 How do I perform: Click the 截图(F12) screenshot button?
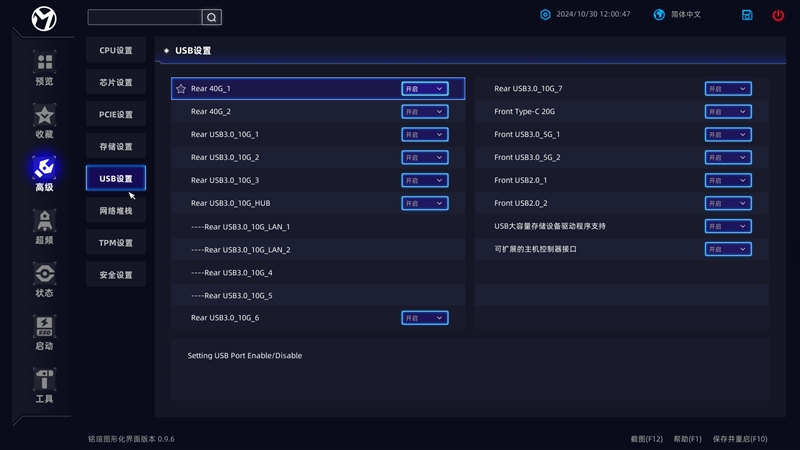[x=646, y=439]
